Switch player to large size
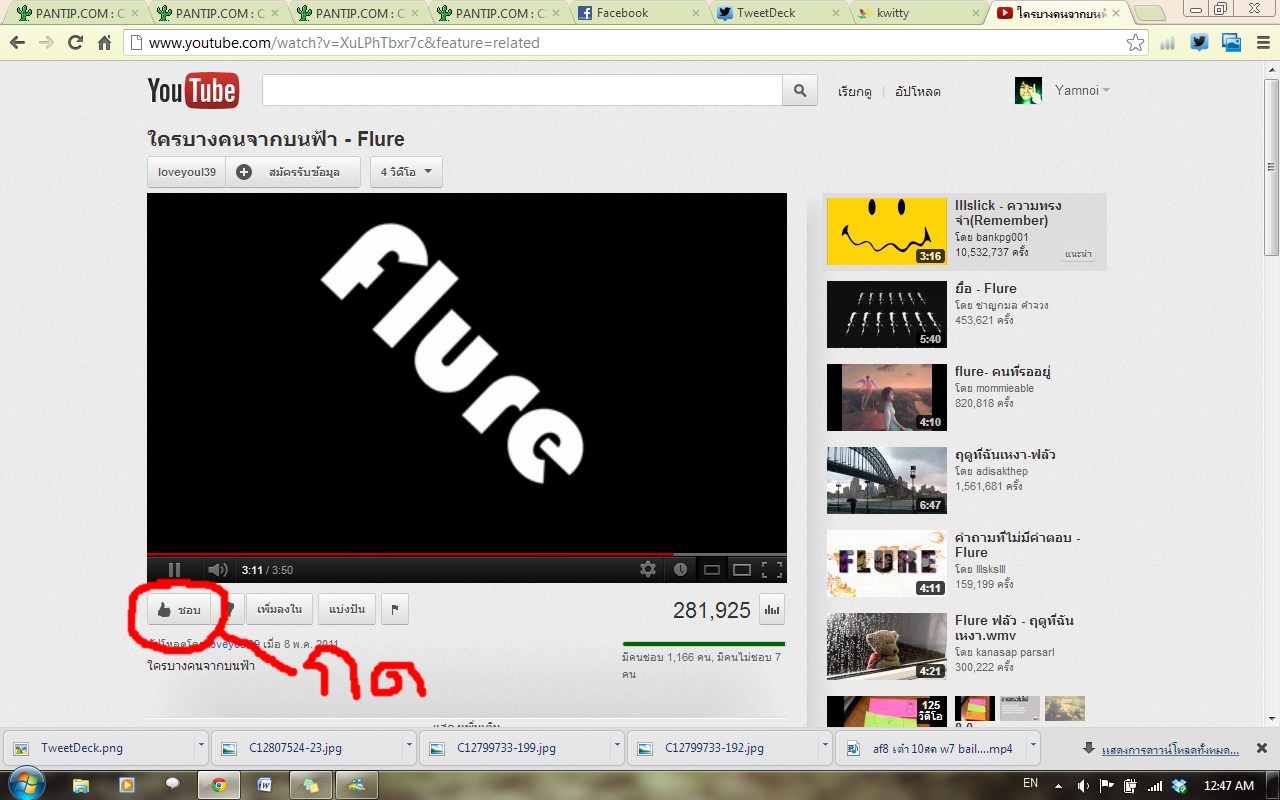1280x800 pixels. pyautogui.click(x=742, y=570)
